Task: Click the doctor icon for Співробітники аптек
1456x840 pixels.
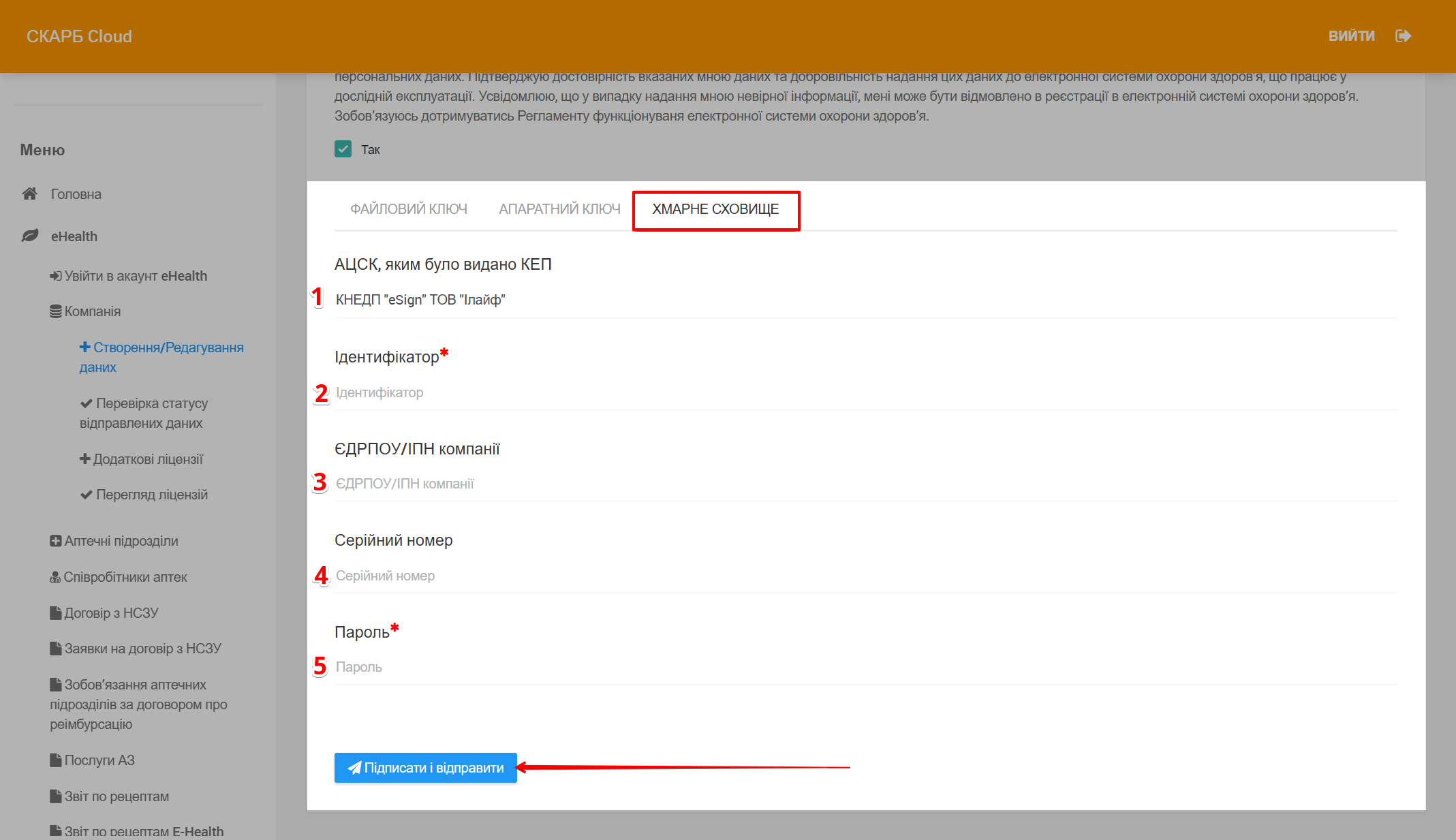Action: tap(55, 577)
